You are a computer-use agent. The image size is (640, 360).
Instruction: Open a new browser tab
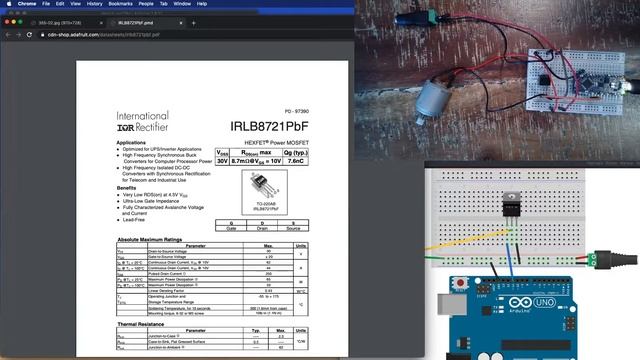pos(193,23)
